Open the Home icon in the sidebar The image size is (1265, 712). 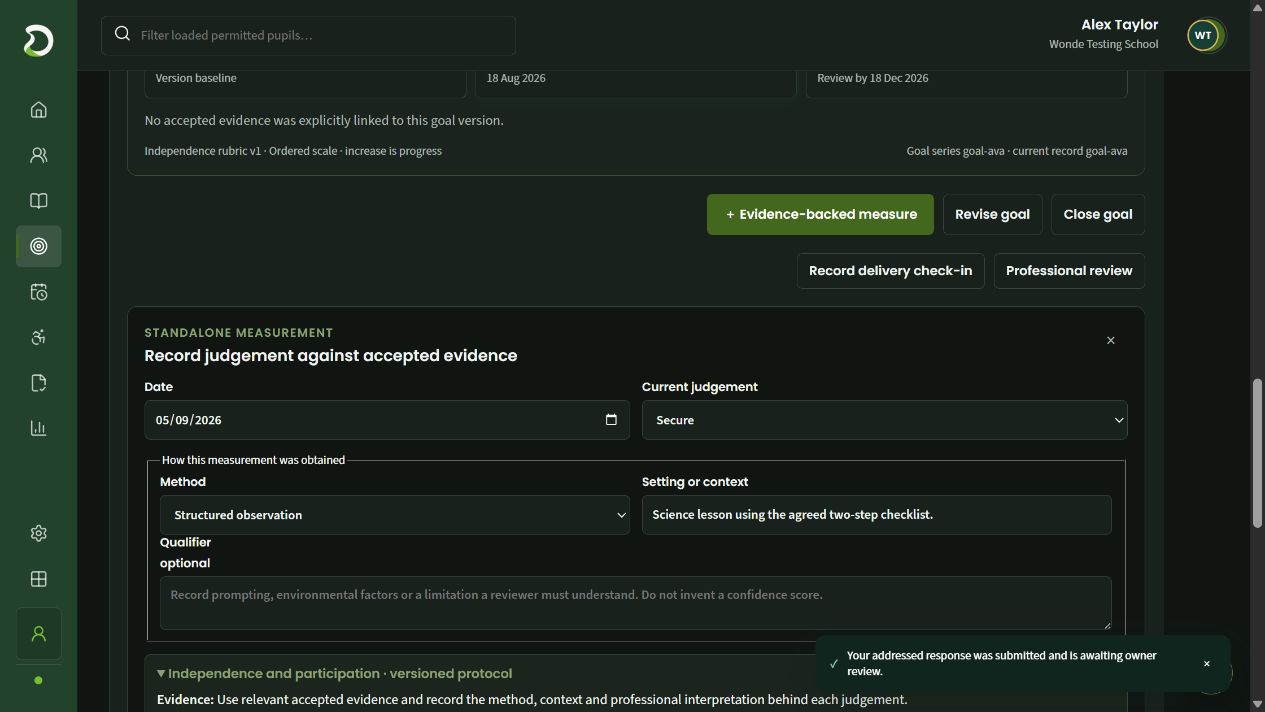38,110
